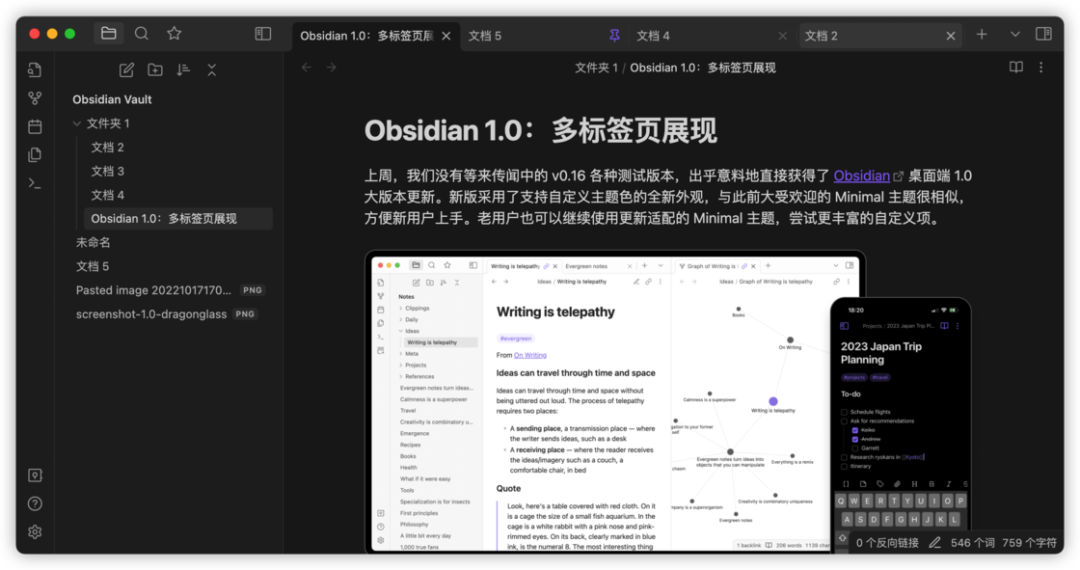Change sort order icon in file explorer

pyautogui.click(x=183, y=70)
